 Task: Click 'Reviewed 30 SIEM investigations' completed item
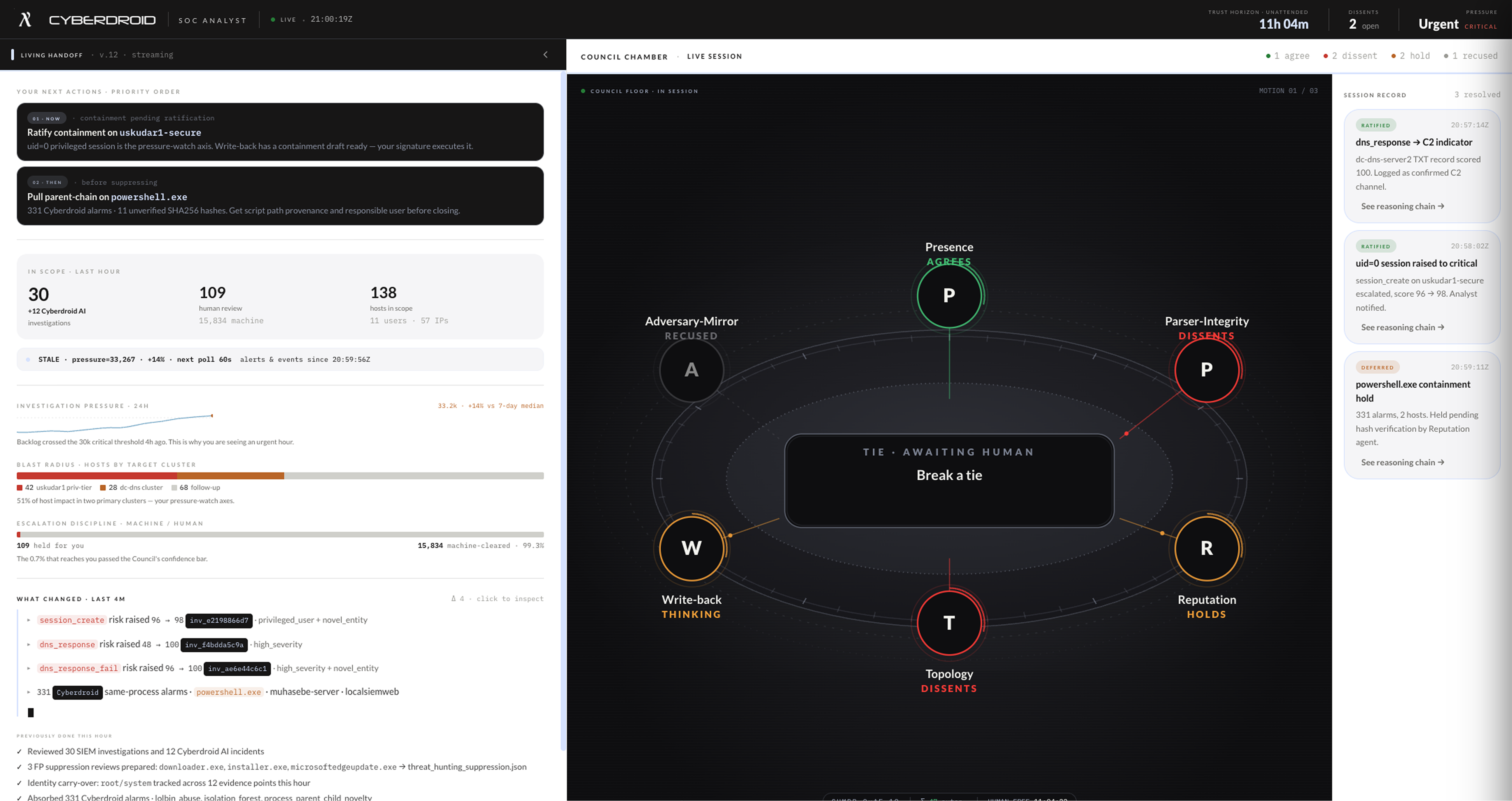pos(146,752)
